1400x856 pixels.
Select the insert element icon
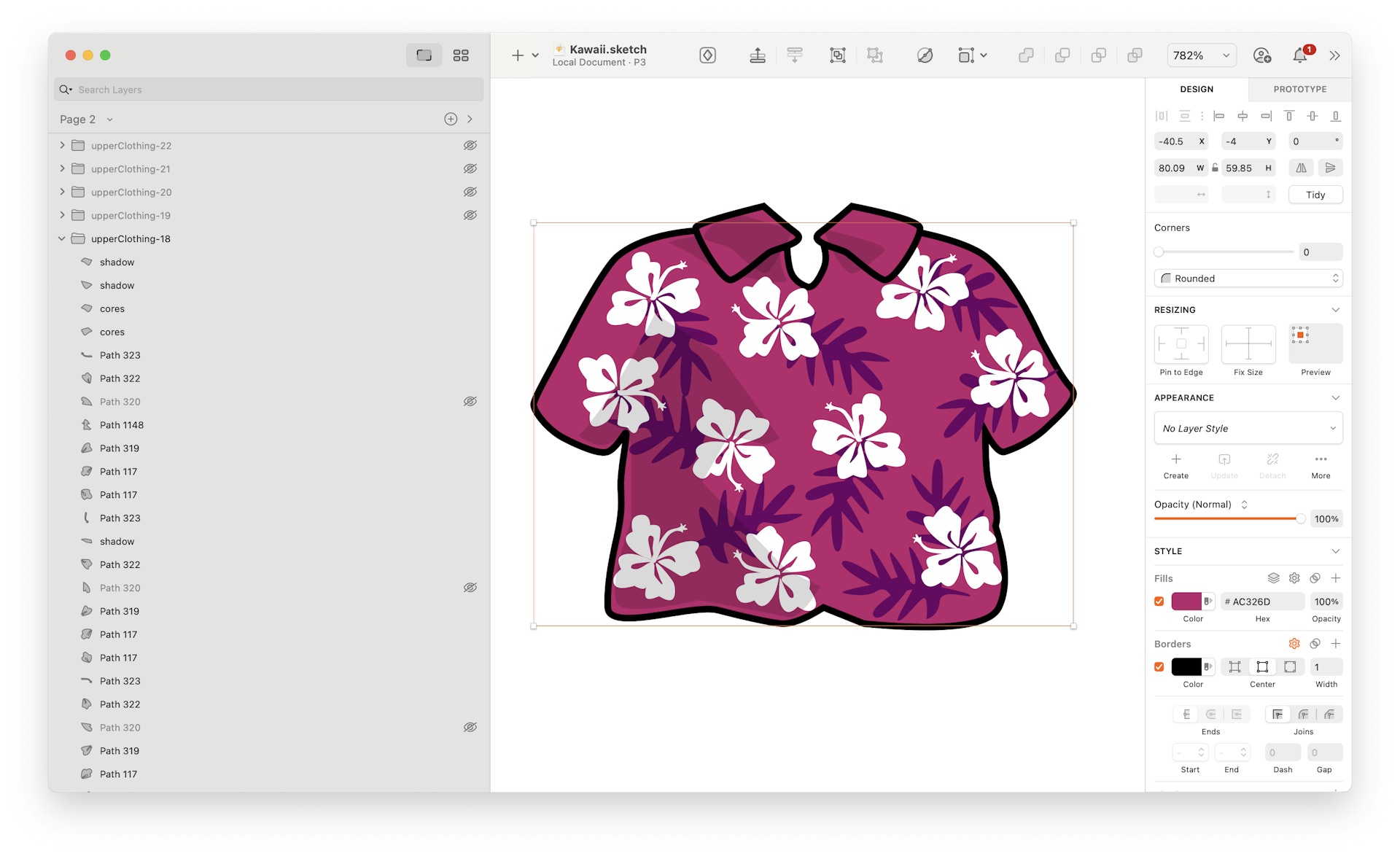click(x=517, y=53)
